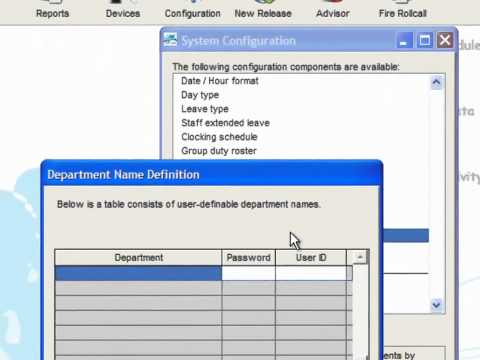The image size is (480, 360).
Task: Click configuration list scroll-down arrow
Action: pos(436,304)
